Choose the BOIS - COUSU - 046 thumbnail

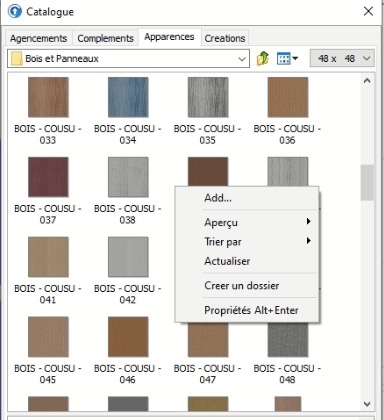pos(128,337)
